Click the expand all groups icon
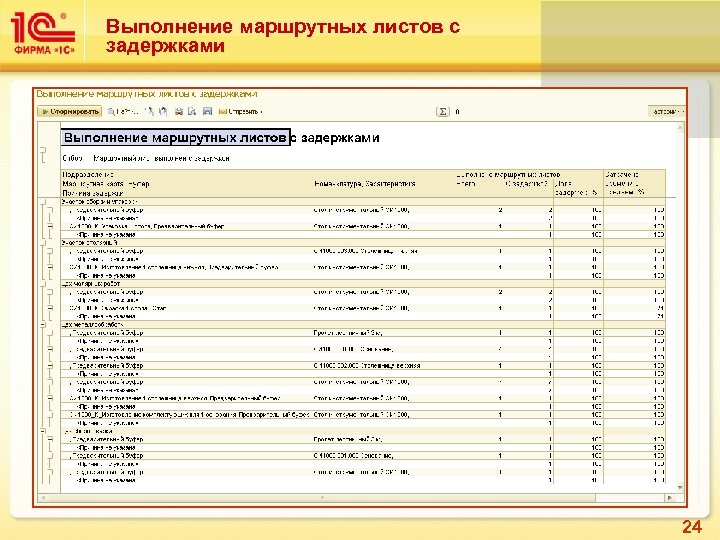Viewport: 720px width, 540px height. click(x=149, y=112)
